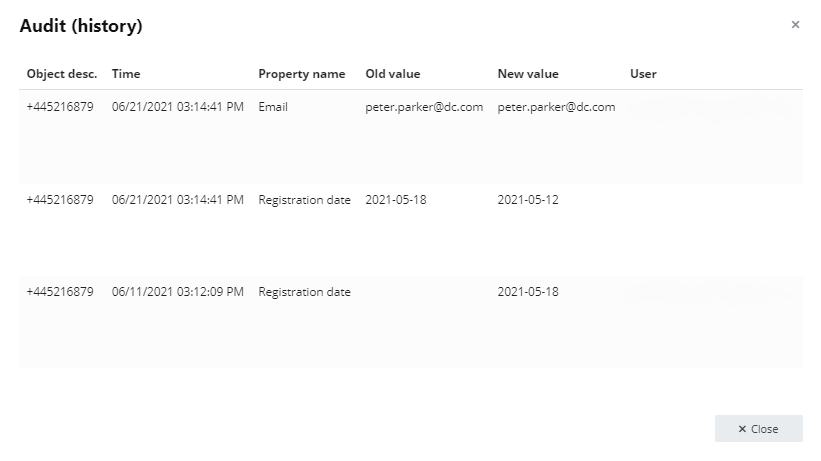Click the 06/11/2021 03:12:09 PM timestamp
This screenshot has width=821, height=461.
[x=177, y=292]
